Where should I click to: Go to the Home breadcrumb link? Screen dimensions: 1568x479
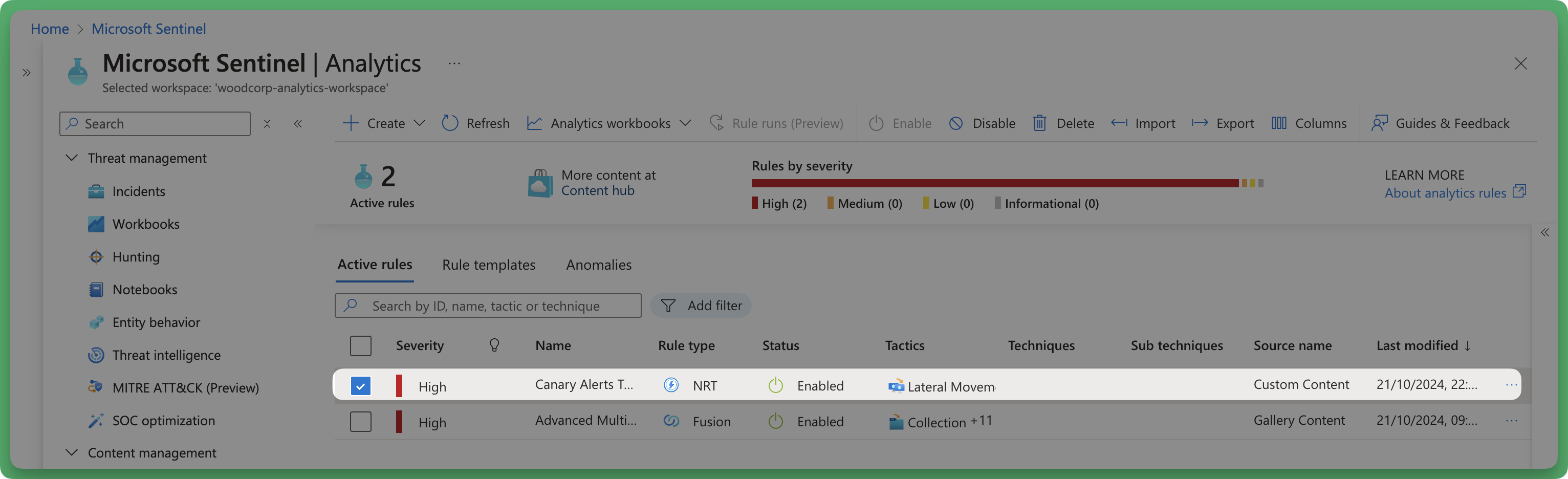click(x=50, y=29)
